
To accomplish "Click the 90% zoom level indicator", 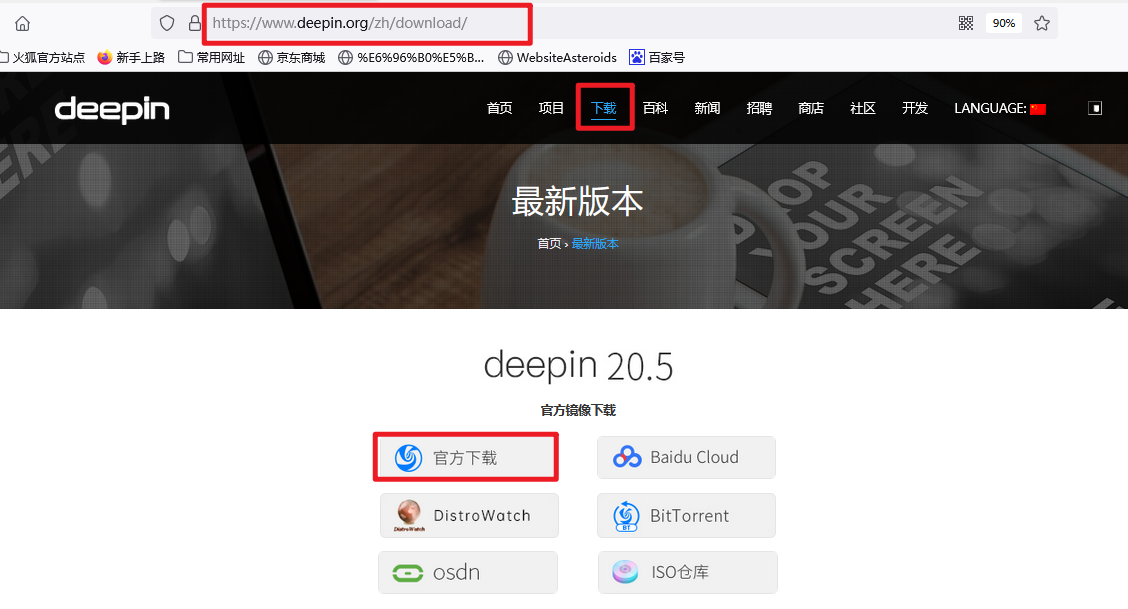I will point(1004,23).
